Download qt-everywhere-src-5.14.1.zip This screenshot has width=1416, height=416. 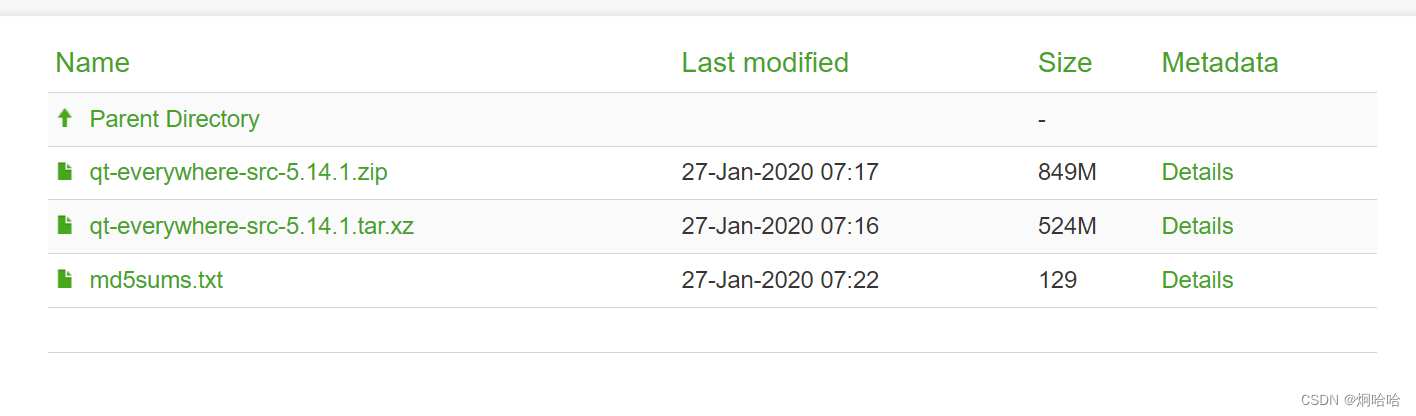pos(238,172)
